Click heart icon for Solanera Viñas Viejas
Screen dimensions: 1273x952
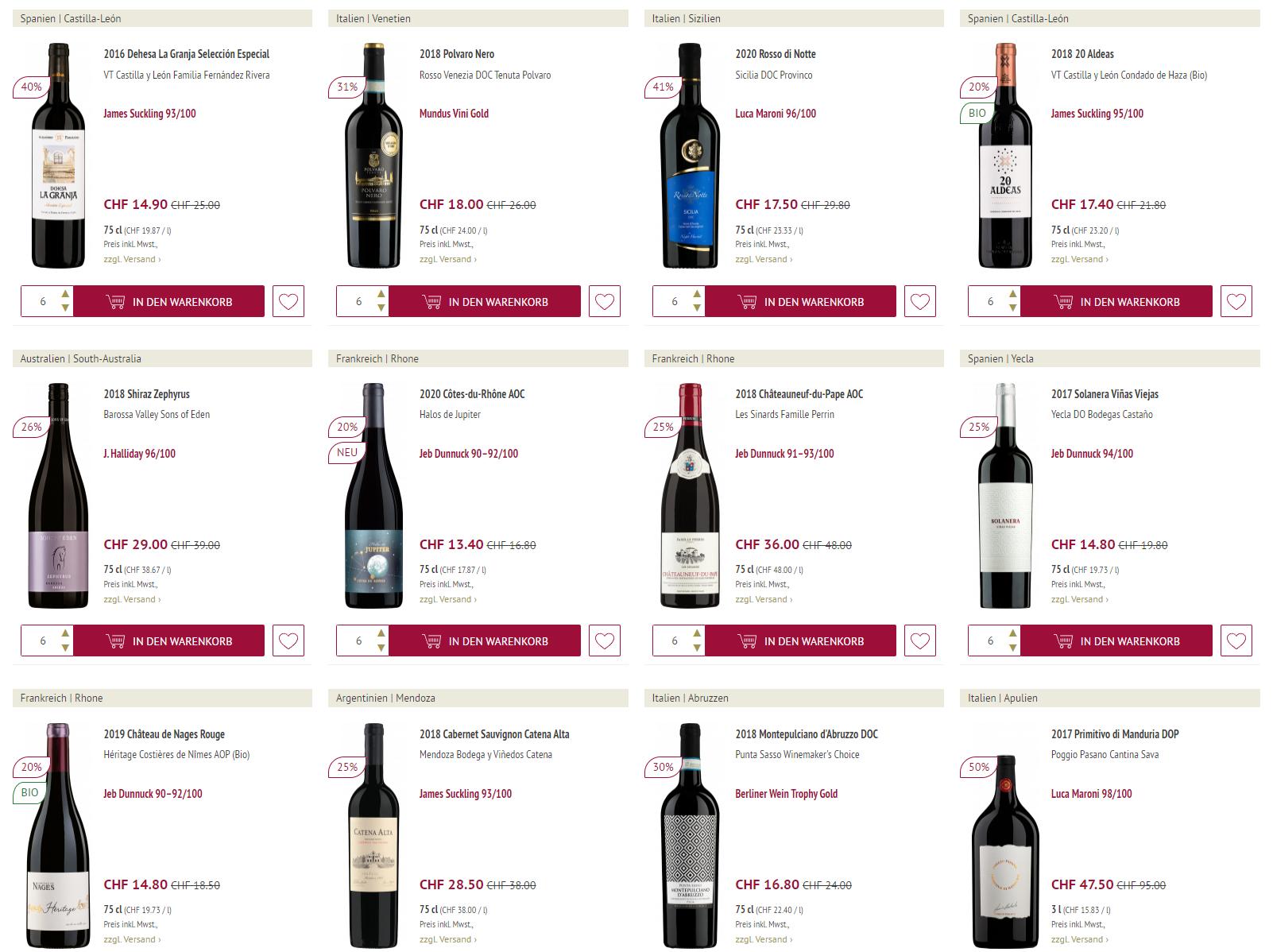pos(1236,640)
